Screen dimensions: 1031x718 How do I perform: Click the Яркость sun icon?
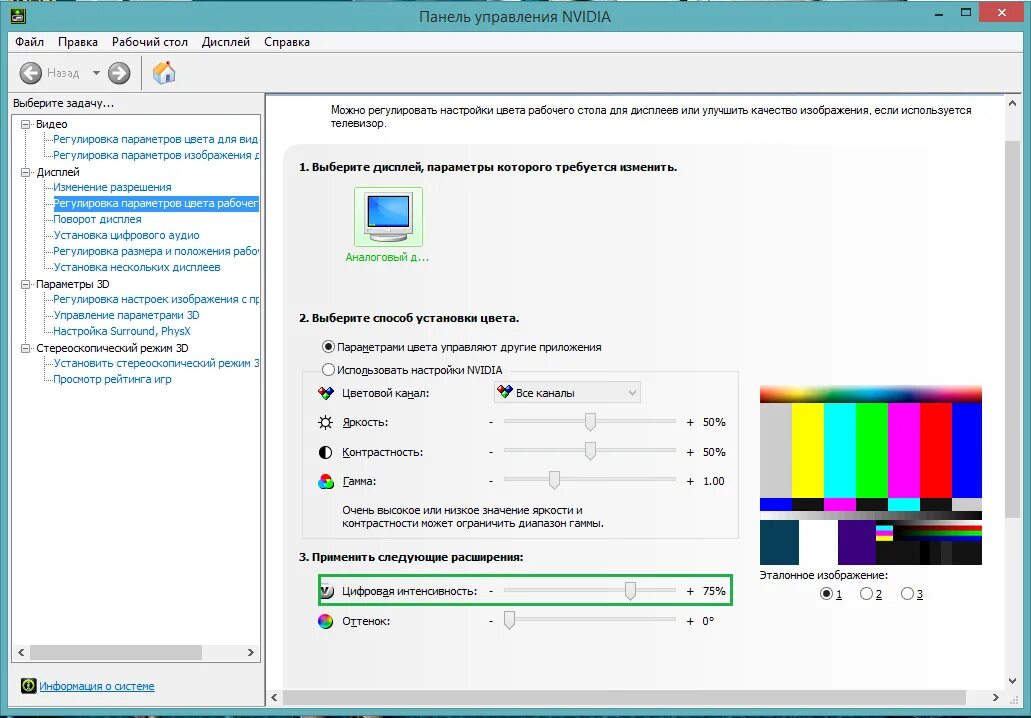coord(325,422)
